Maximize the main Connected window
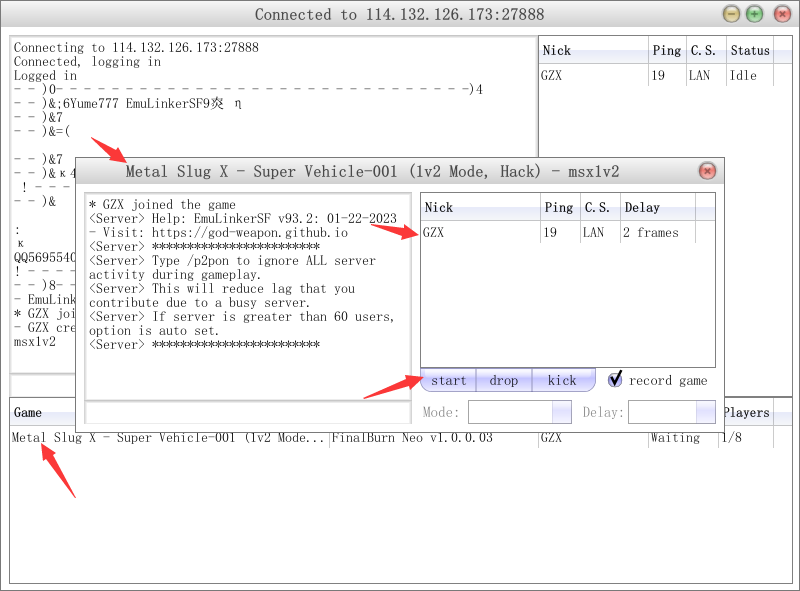Screen dimensions: 800x591 (x=754, y=14)
